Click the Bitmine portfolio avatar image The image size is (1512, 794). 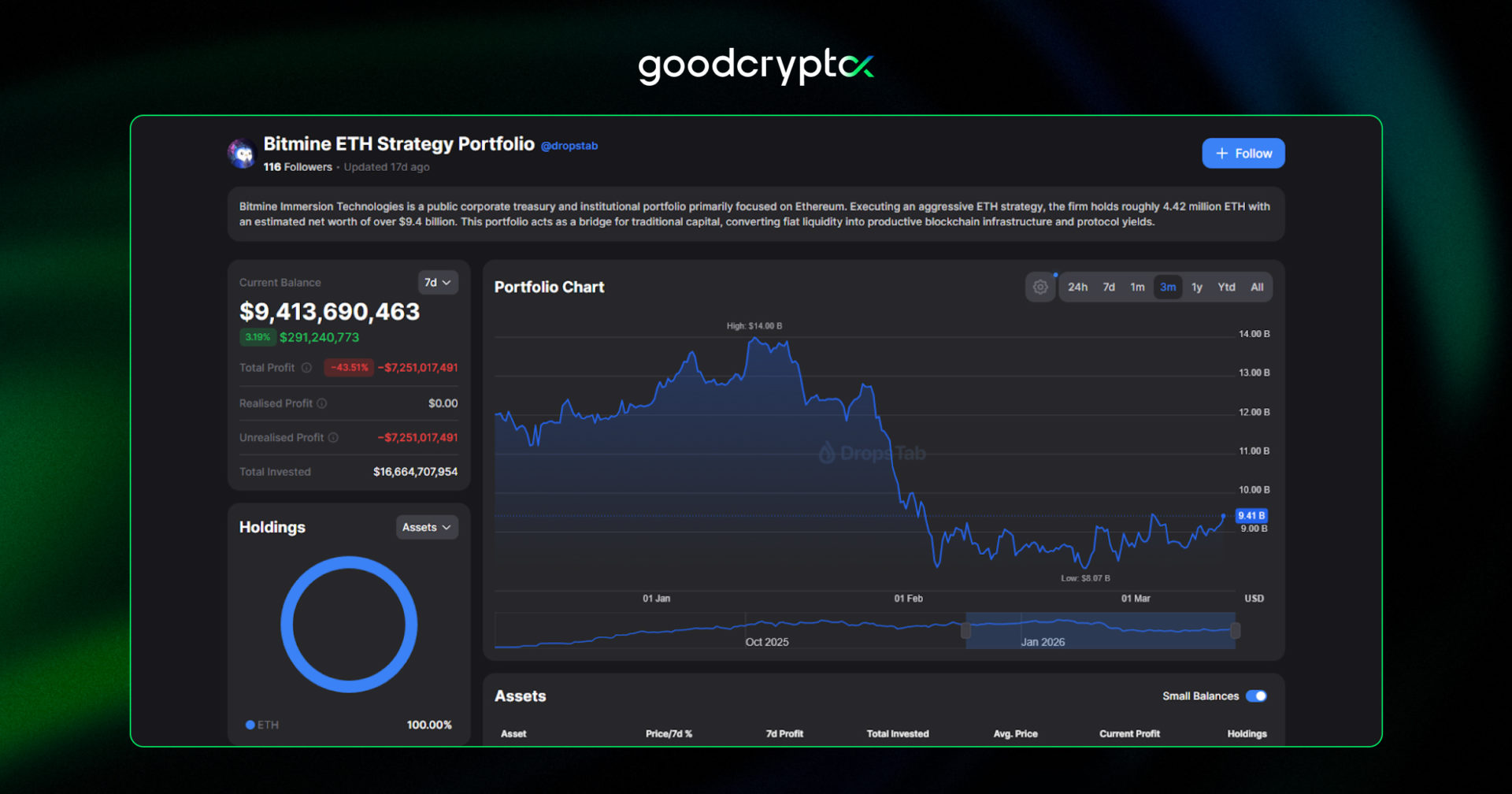(x=241, y=152)
